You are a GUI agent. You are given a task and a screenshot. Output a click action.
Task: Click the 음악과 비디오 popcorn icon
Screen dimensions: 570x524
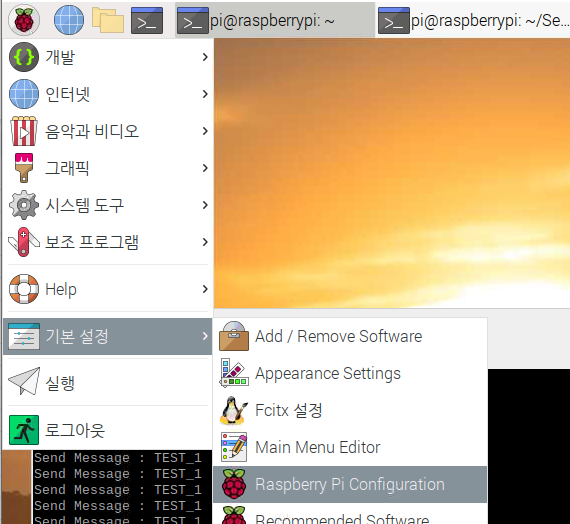24,131
